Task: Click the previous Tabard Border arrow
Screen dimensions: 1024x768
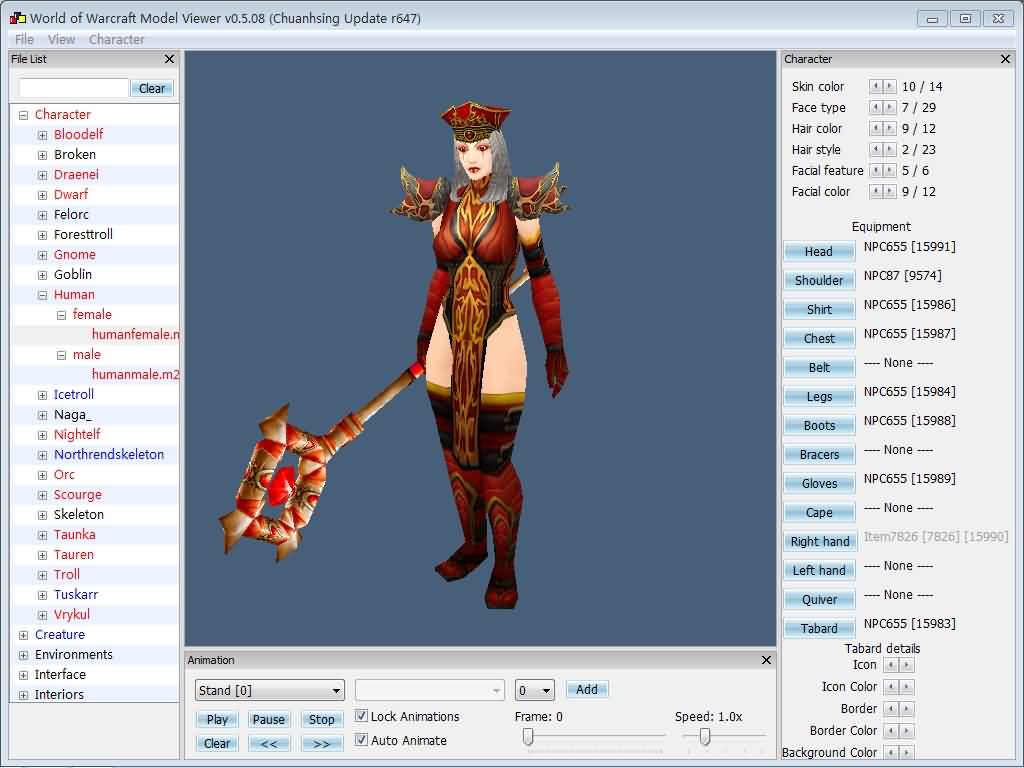Action: [x=891, y=709]
